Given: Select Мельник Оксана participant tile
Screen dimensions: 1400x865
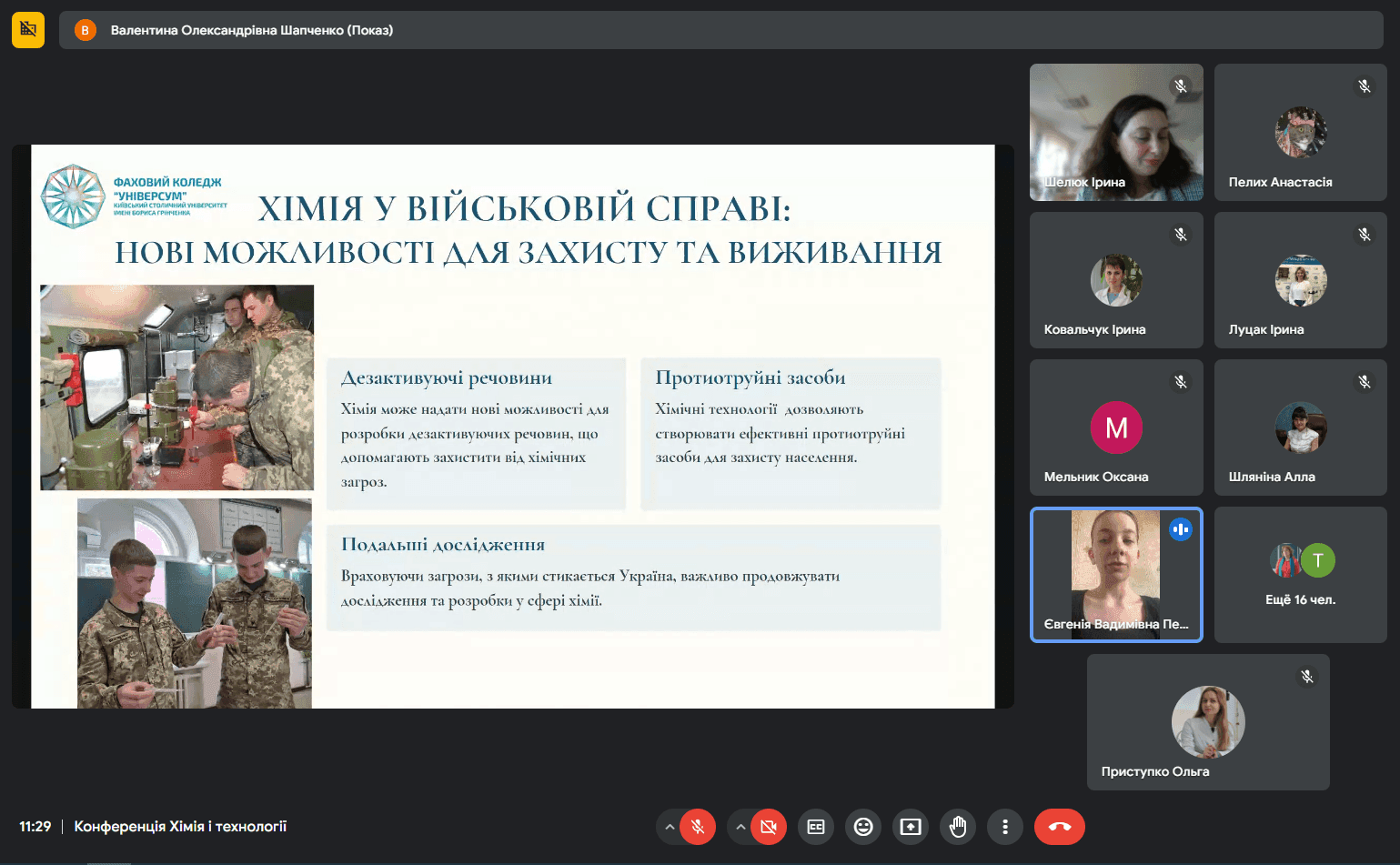Looking at the screenshot, I should pos(1116,427).
